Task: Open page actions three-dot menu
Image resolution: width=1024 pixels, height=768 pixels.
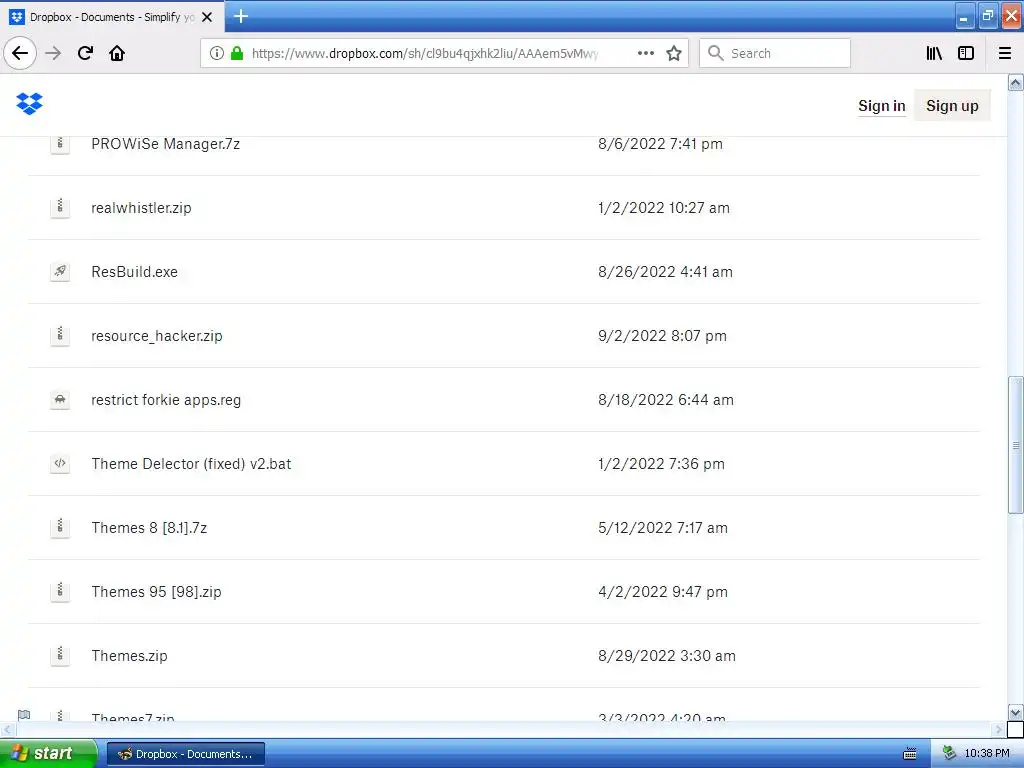Action: [x=646, y=53]
